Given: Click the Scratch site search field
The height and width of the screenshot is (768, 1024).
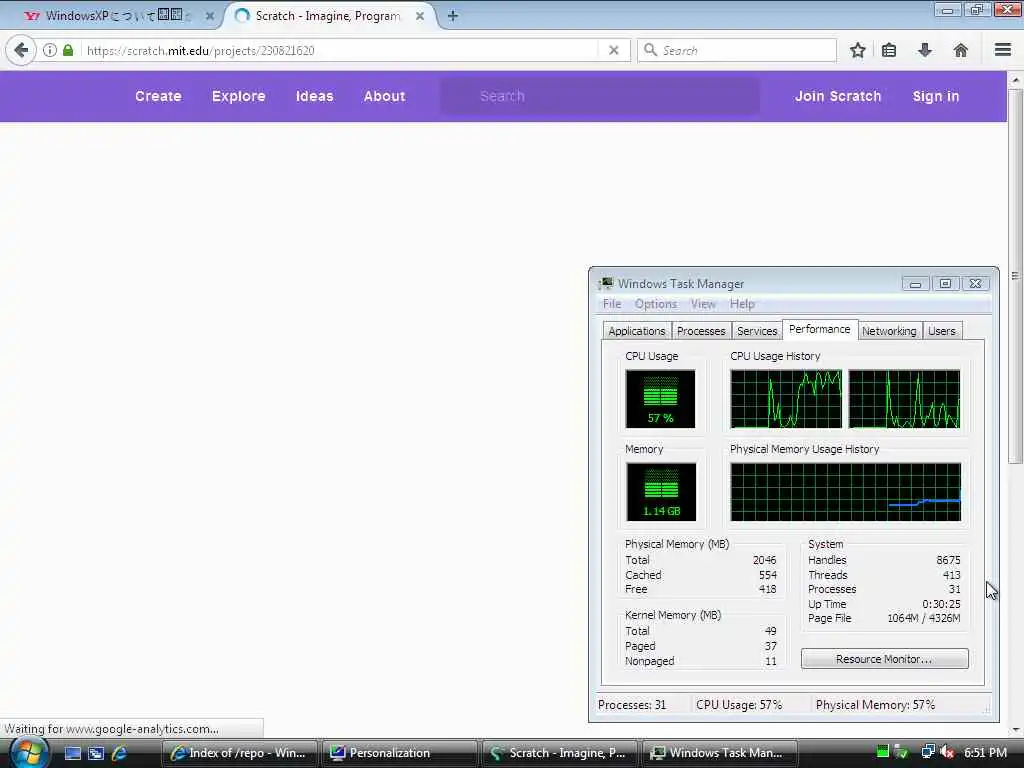Looking at the screenshot, I should pos(600,96).
